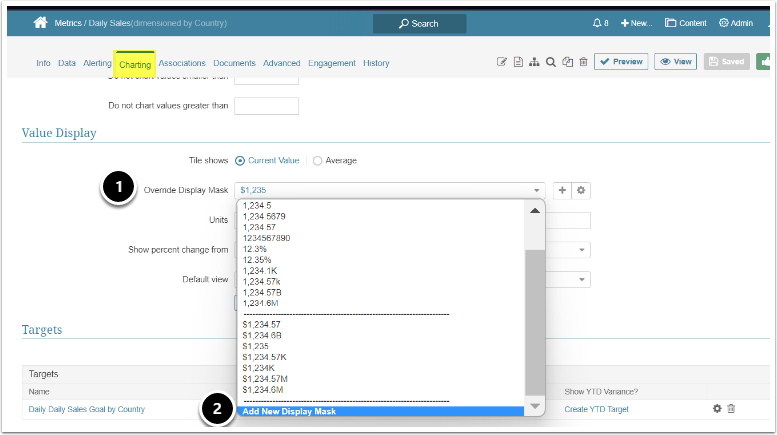Switch to the Charting tab

click(x=135, y=64)
